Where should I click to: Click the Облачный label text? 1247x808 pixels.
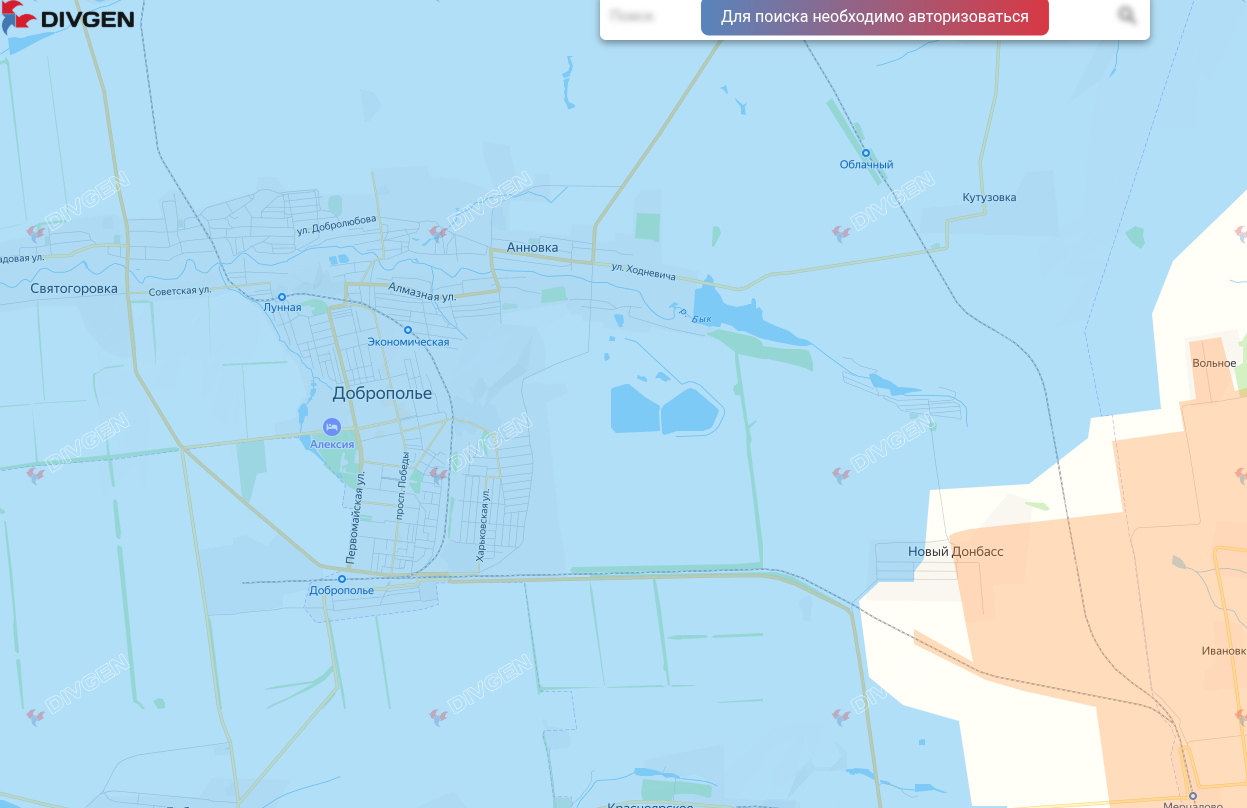[x=866, y=165]
